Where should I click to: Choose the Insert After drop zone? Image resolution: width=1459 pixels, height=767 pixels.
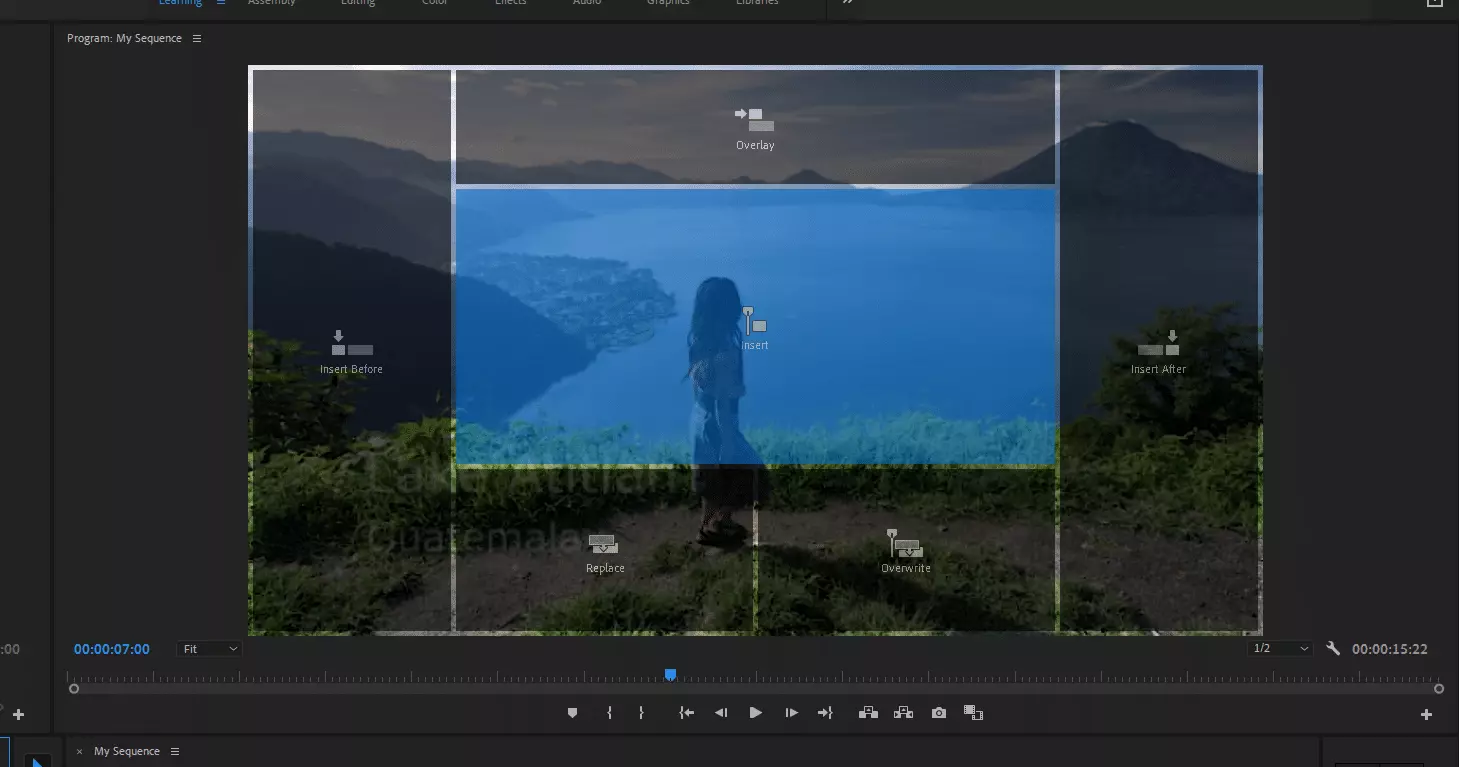pos(1158,351)
